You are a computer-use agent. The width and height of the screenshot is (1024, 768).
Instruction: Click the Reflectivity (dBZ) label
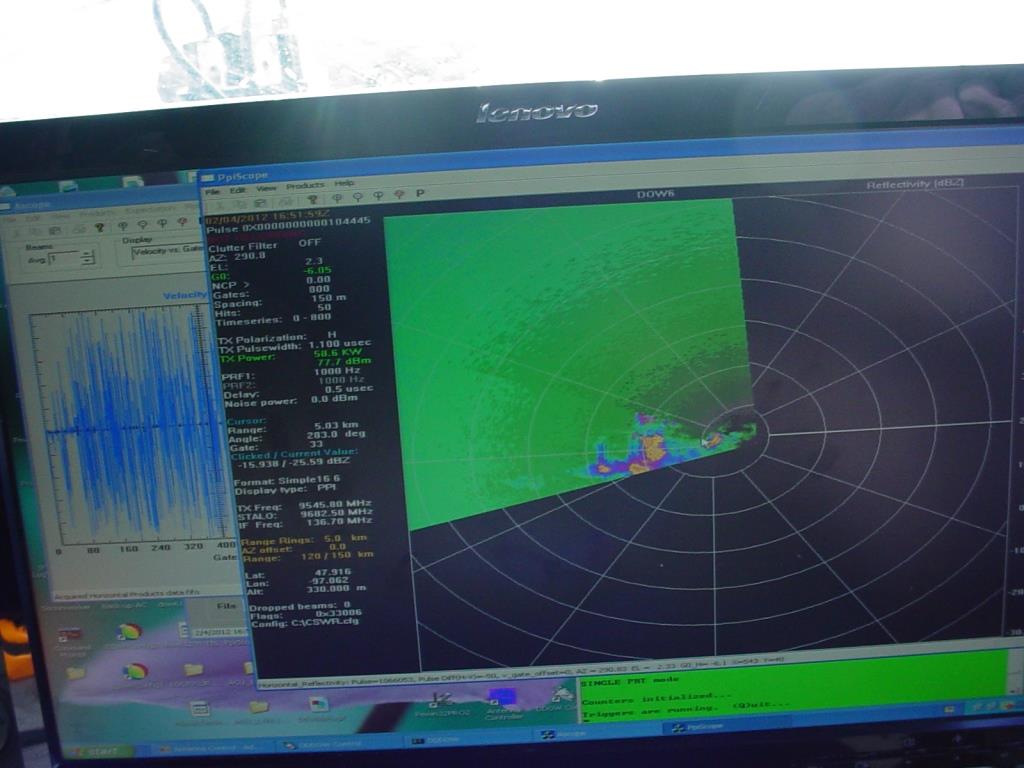tap(915, 184)
